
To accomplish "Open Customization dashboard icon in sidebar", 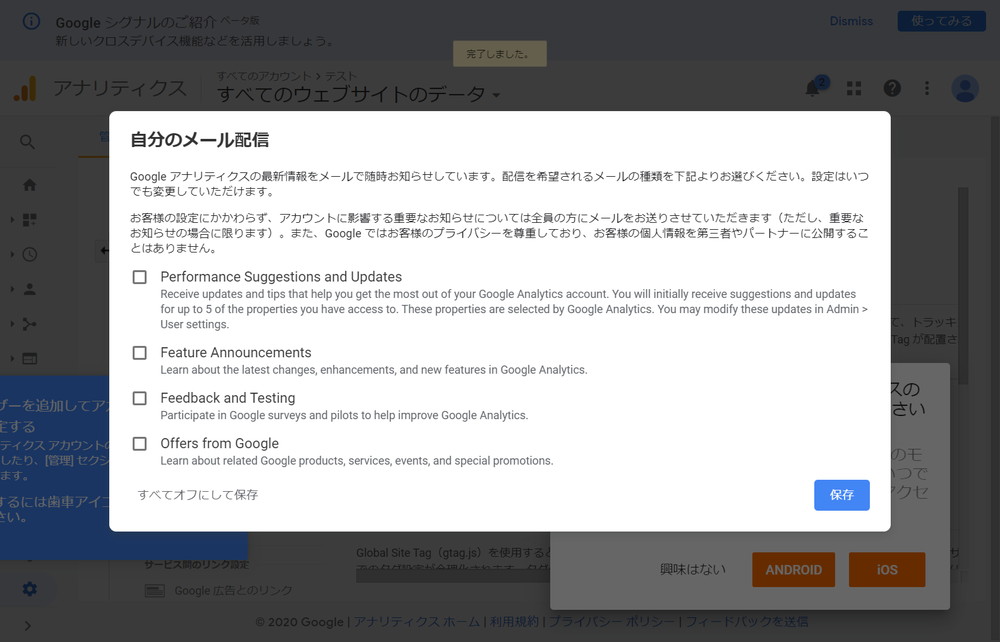I will (x=29, y=220).
